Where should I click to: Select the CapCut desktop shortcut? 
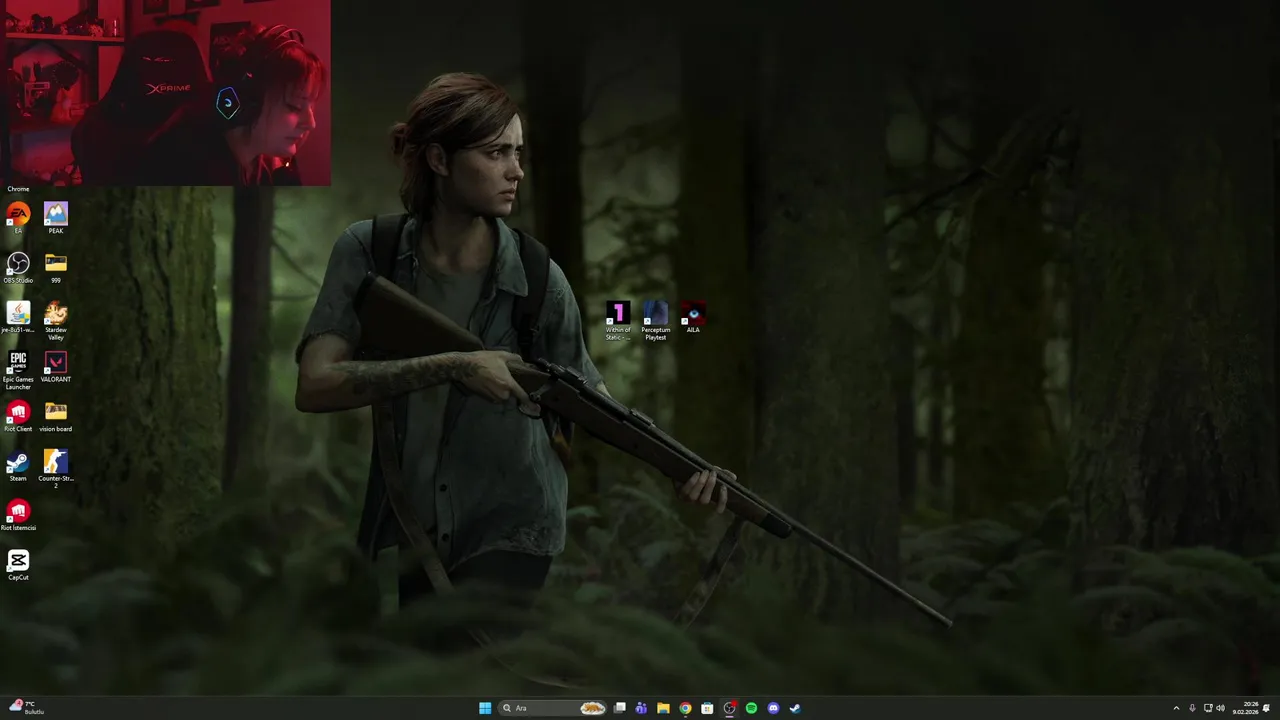pos(18,565)
